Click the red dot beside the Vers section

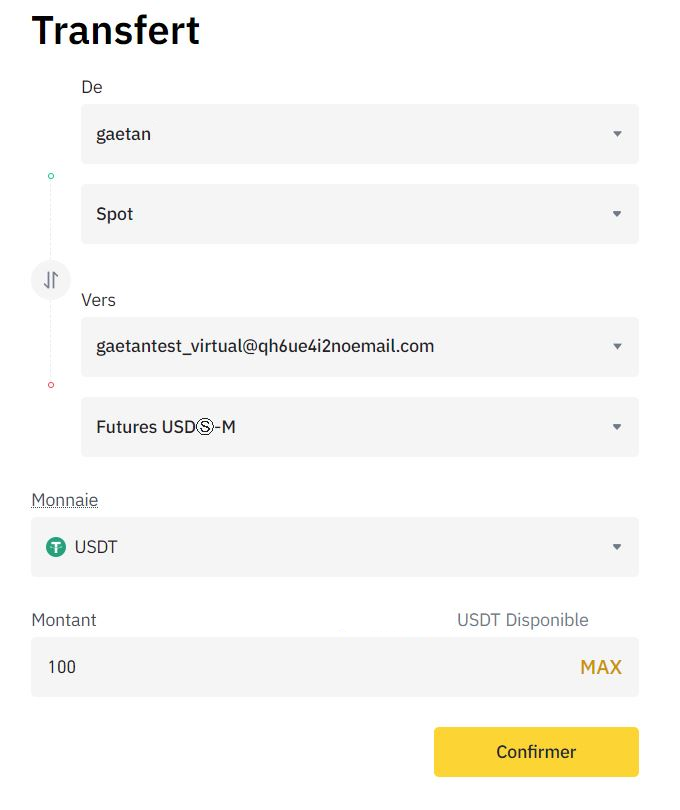point(51,384)
